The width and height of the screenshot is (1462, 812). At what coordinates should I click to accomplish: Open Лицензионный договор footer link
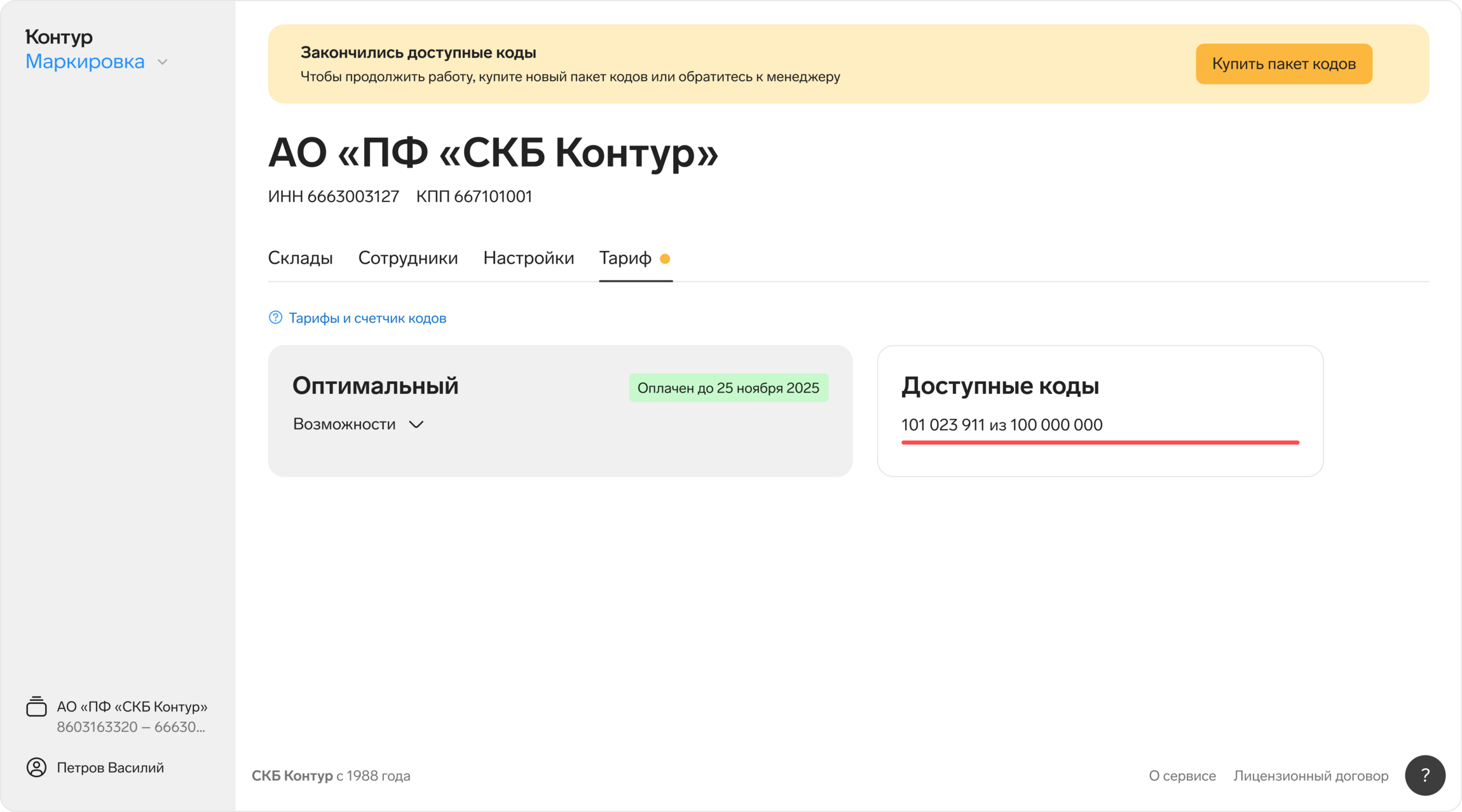pos(1310,776)
